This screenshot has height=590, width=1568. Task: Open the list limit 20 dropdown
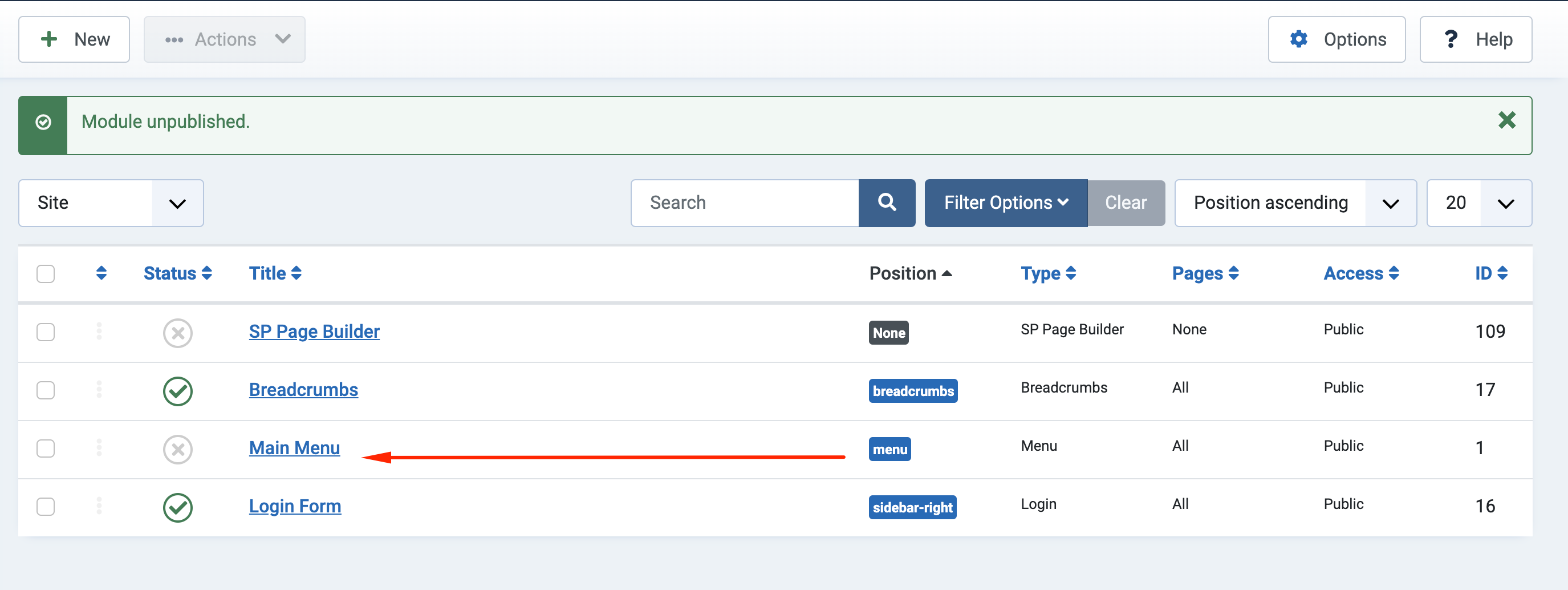coord(1478,203)
